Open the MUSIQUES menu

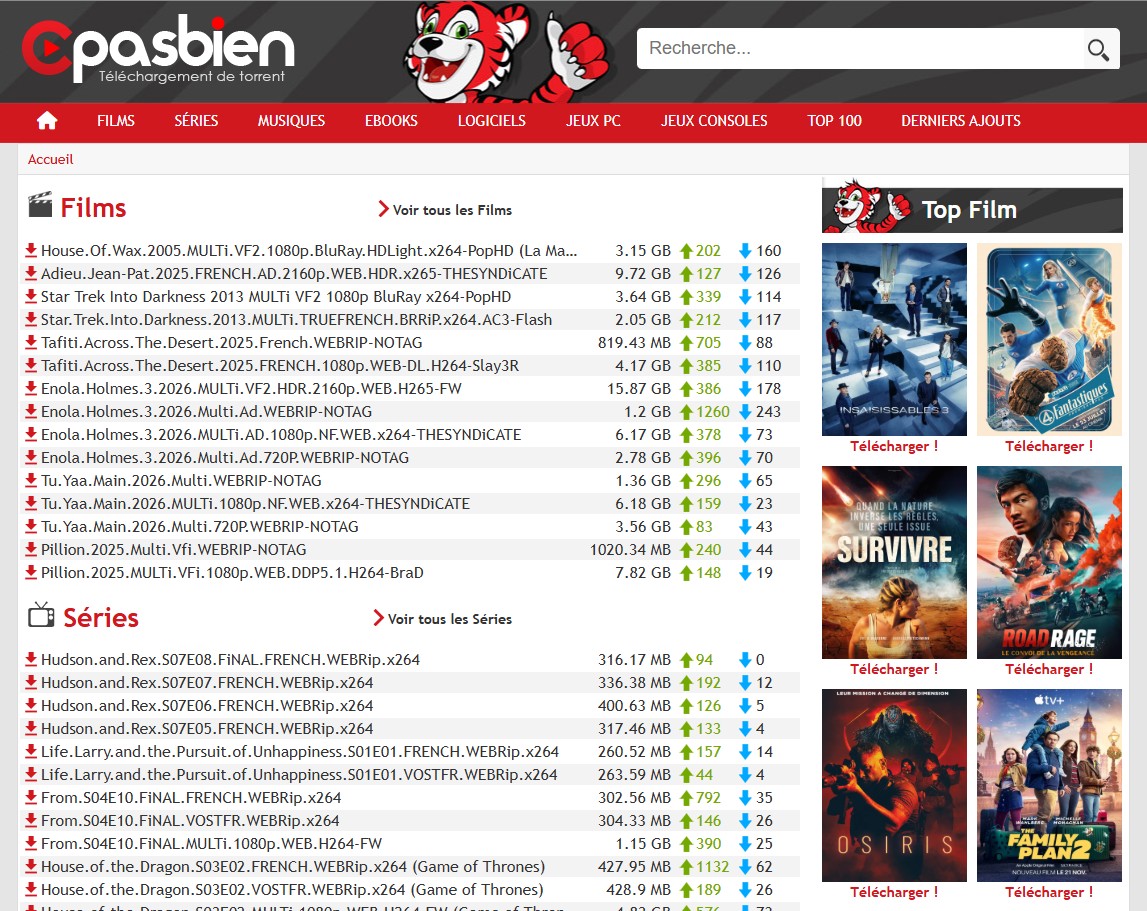[x=291, y=121]
